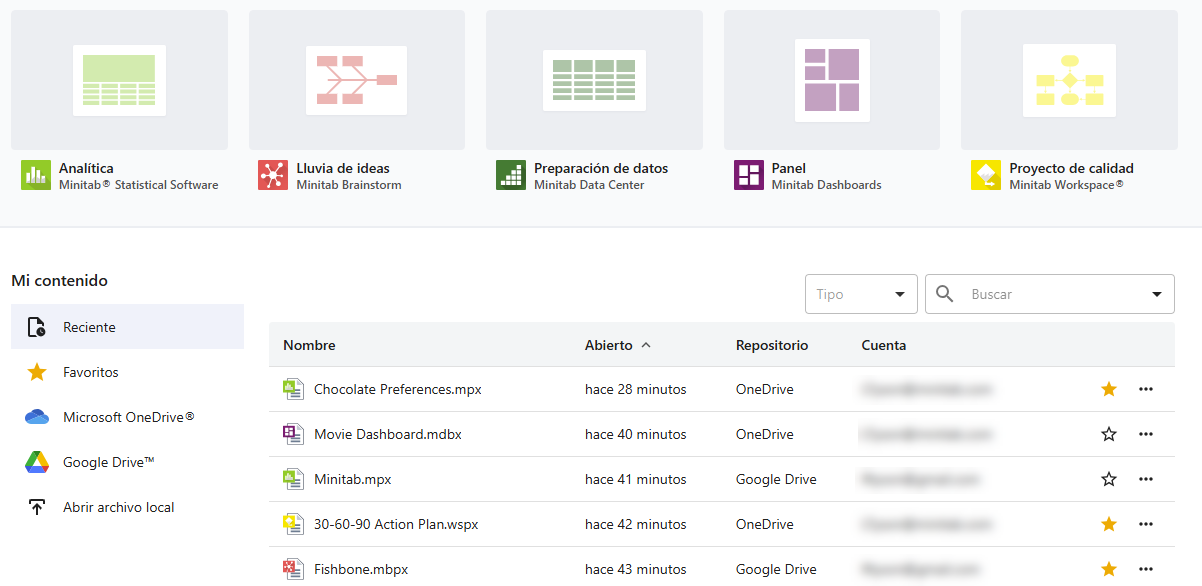Unfavorite Chocolate Preferences.mpx by clicking its star

1108,389
